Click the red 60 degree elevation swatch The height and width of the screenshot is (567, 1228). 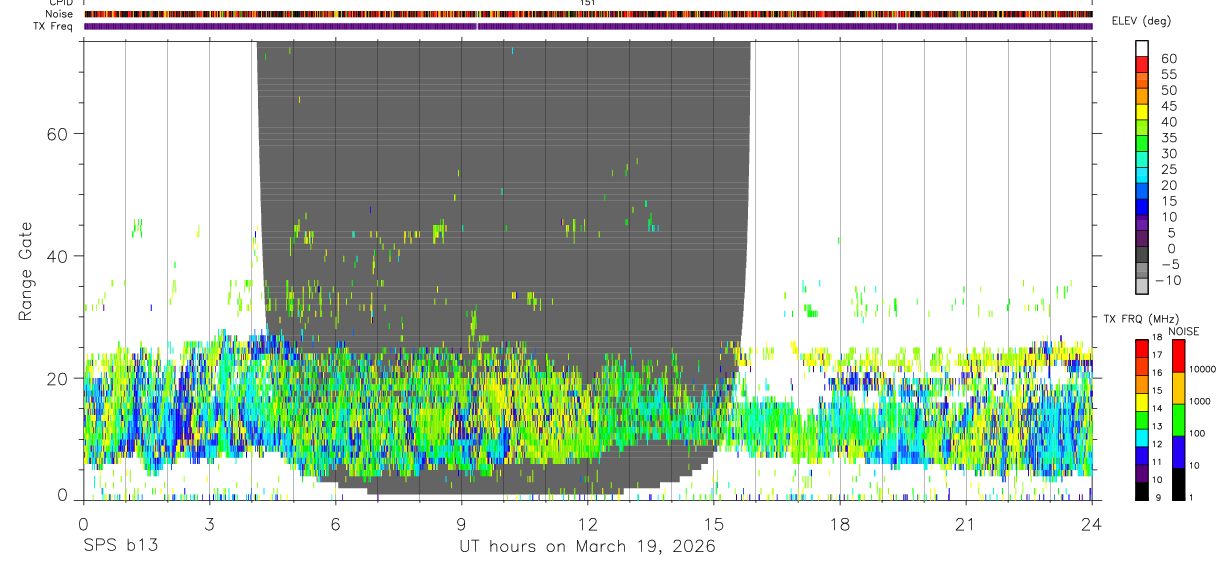click(1142, 64)
